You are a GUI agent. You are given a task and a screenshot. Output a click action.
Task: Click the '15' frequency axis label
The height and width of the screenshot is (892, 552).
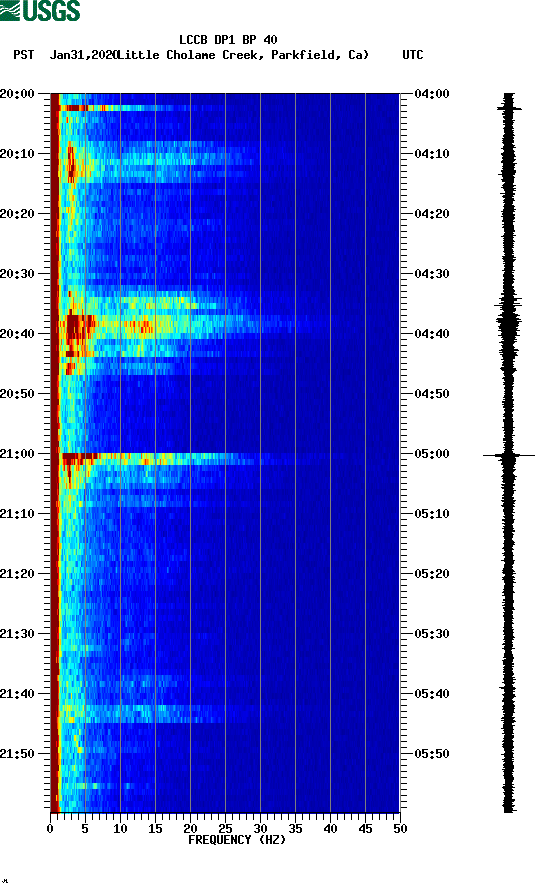click(155, 829)
